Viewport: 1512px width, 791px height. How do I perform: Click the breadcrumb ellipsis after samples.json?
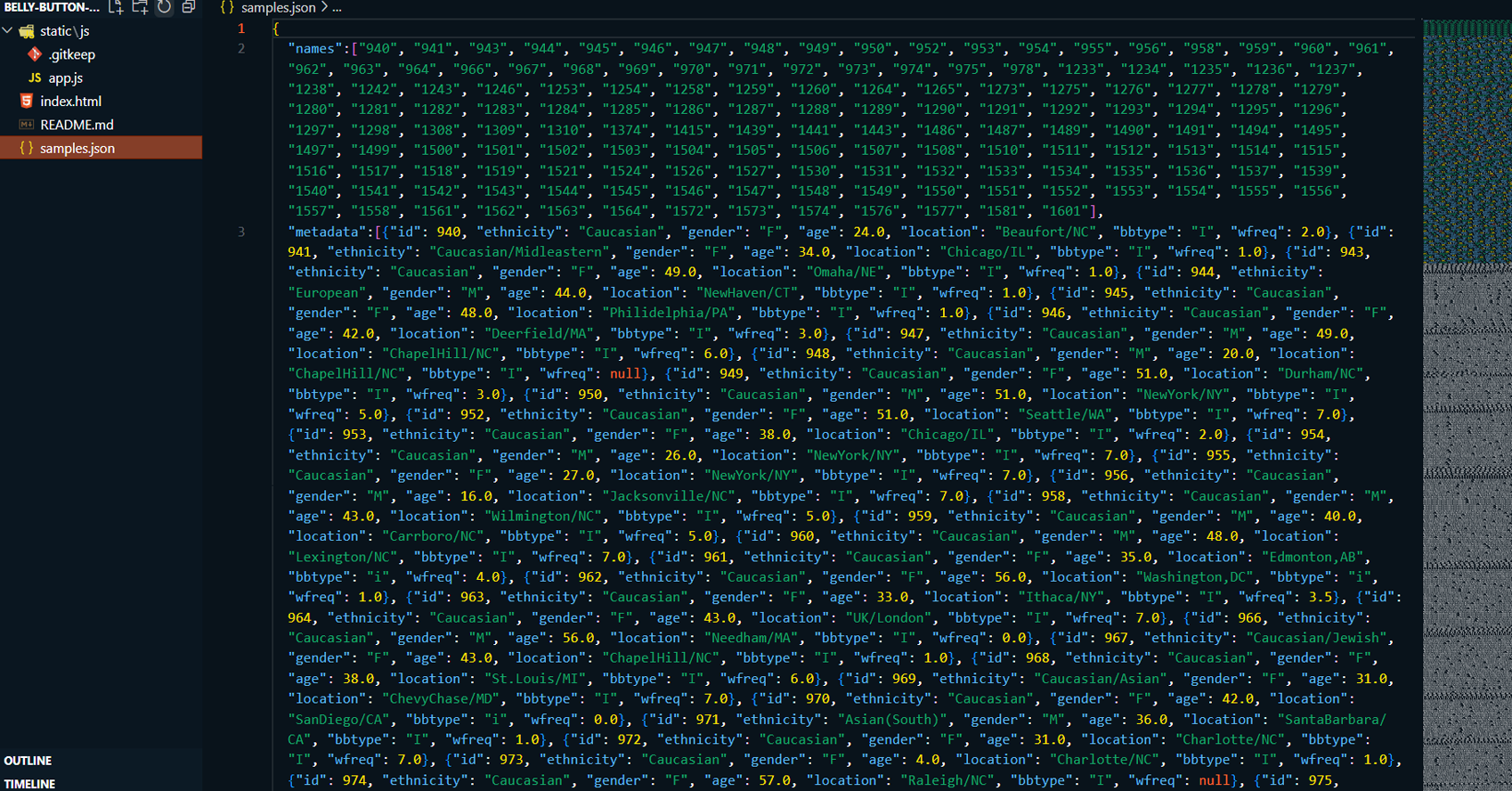(x=337, y=8)
